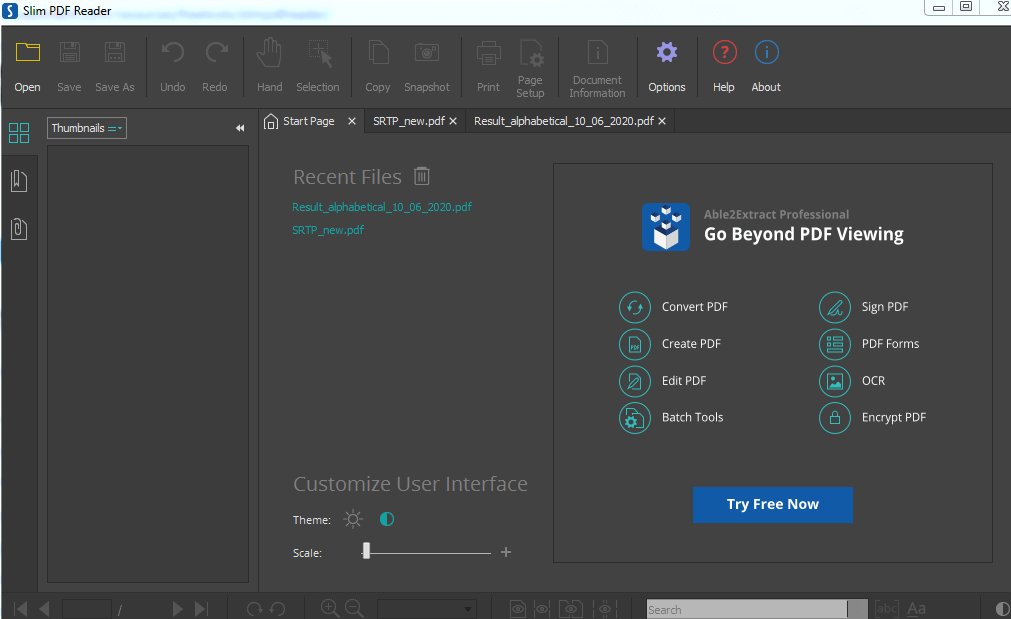The height and width of the screenshot is (619, 1011).
Task: Open the About info icon
Action: tap(767, 52)
